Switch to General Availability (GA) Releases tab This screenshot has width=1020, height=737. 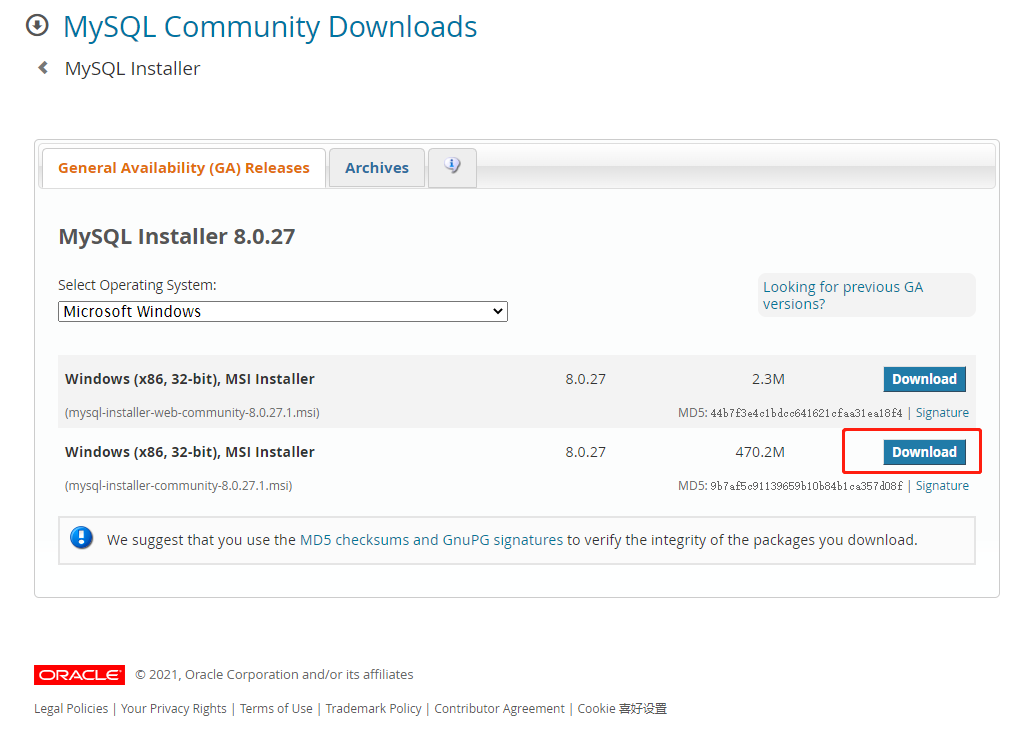[183, 168]
